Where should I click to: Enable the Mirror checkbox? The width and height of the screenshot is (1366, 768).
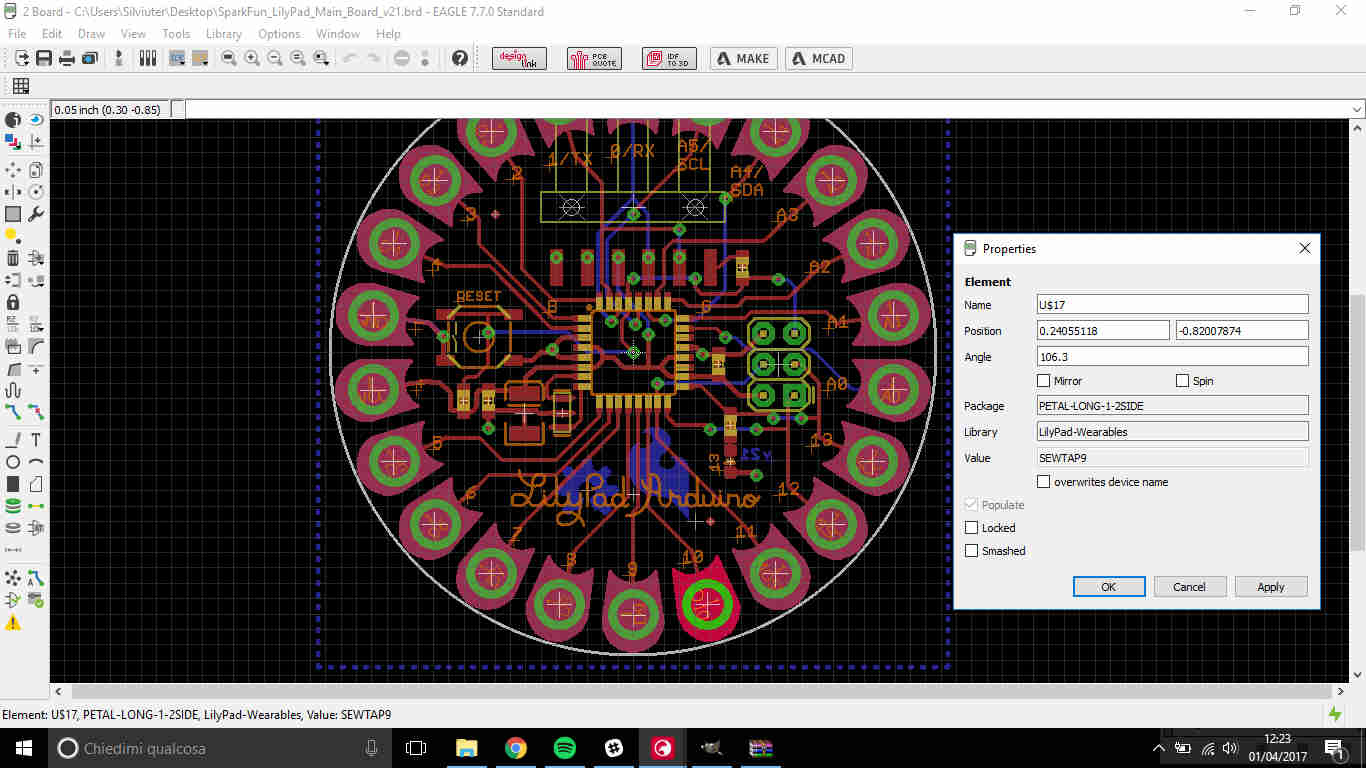pos(1044,381)
